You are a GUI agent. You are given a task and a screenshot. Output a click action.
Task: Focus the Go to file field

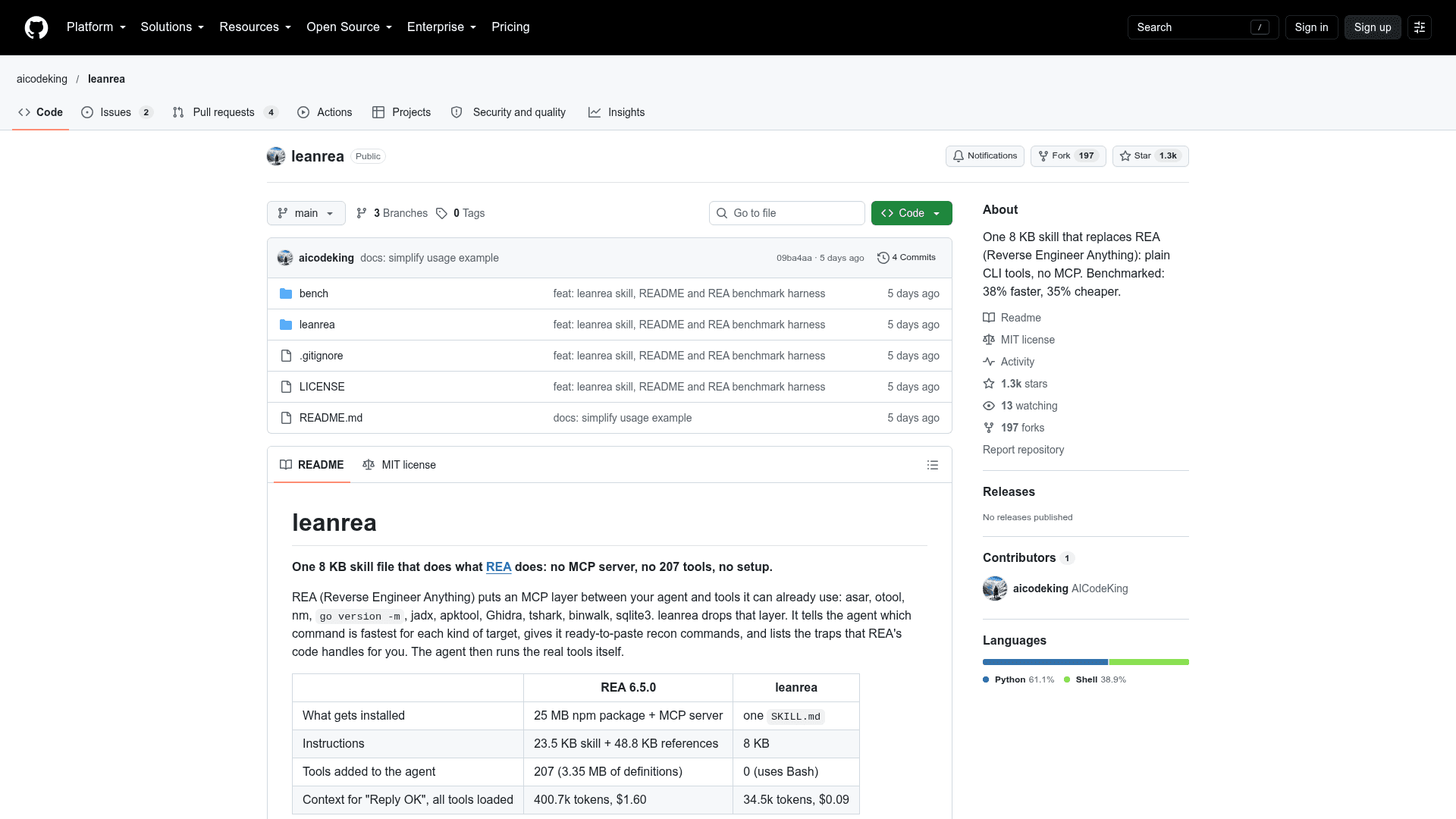pos(786,213)
